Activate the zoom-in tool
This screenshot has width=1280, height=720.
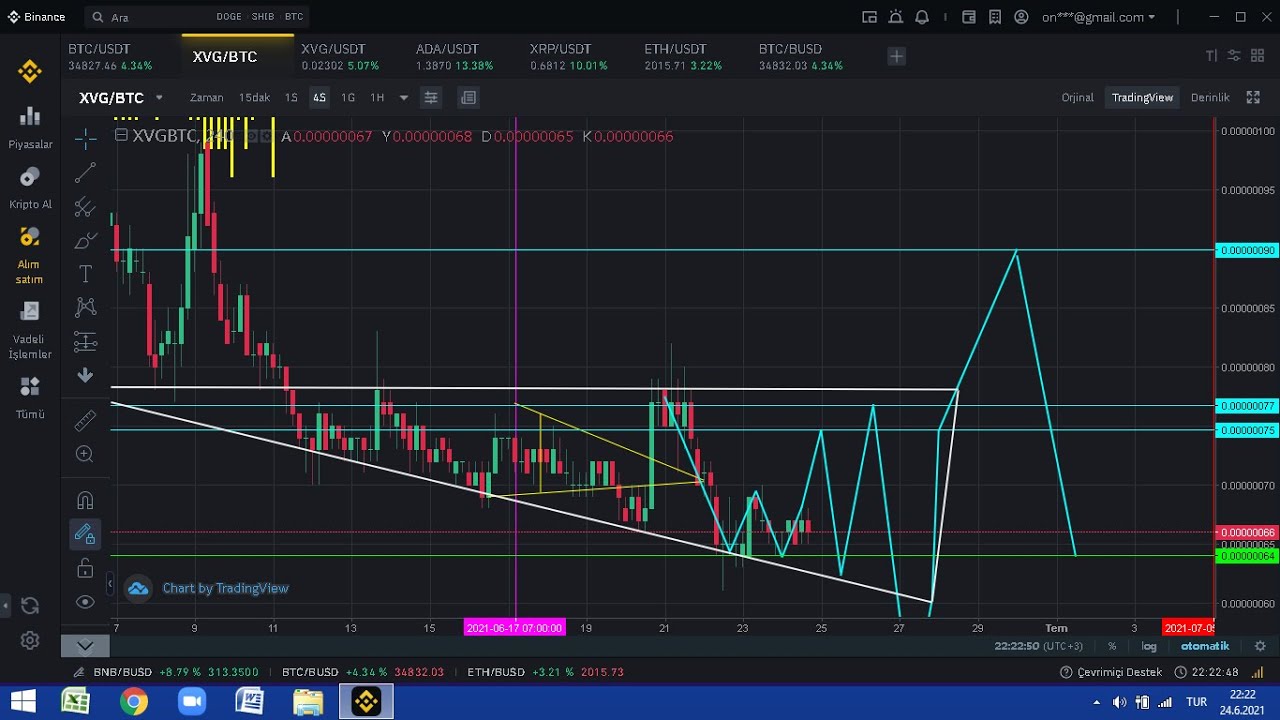click(x=85, y=454)
